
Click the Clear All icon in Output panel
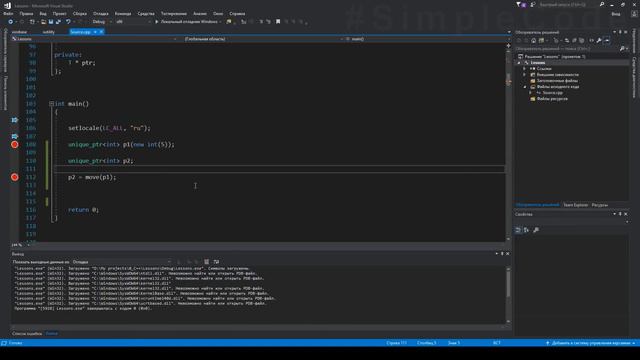click(207, 262)
